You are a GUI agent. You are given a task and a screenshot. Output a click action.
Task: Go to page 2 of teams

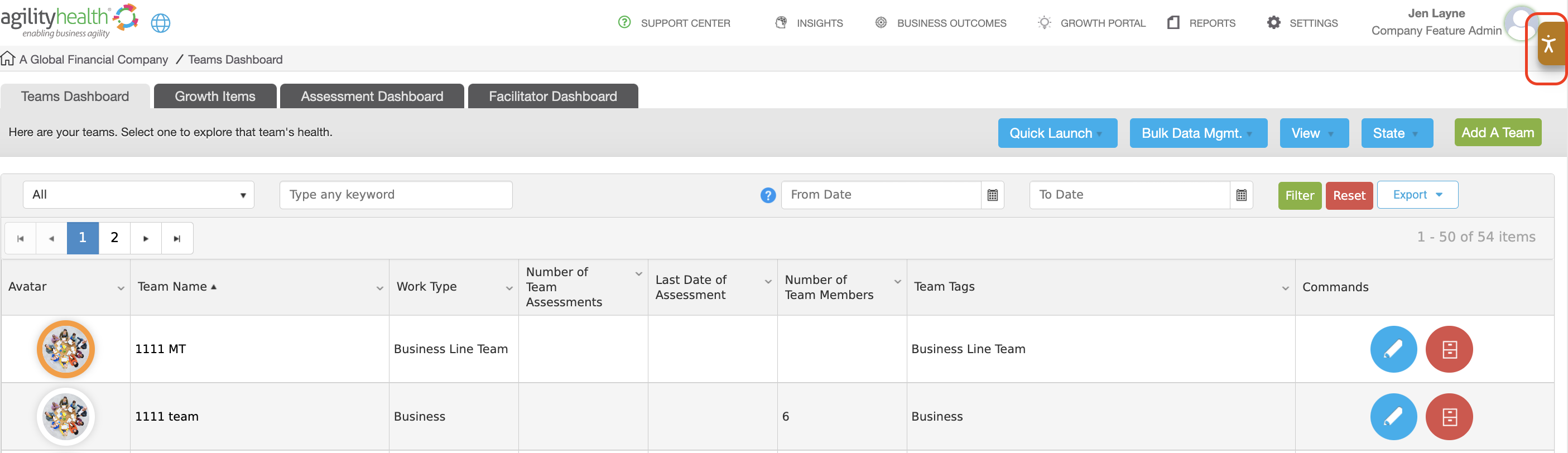[114, 238]
